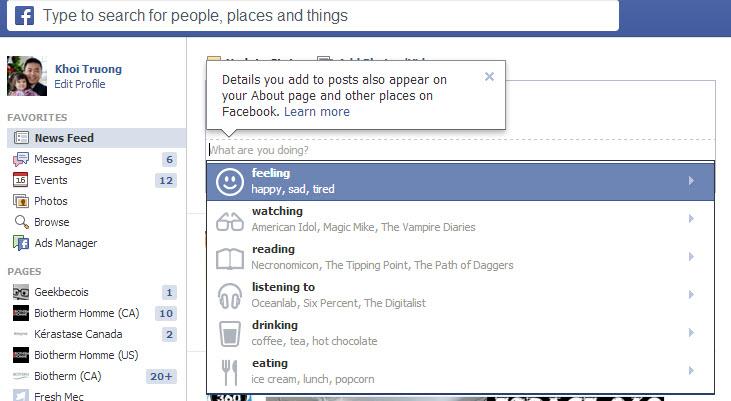Open the Events sidebar item
731x401 pixels.
(x=50, y=180)
